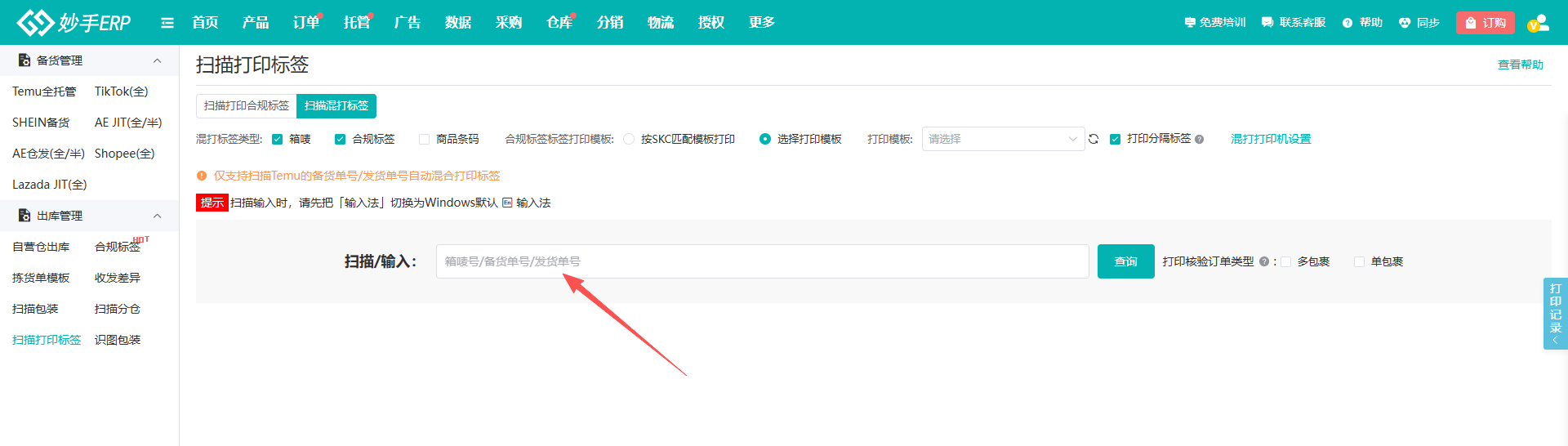Click the 输入法 icon in the hint
This screenshot has height=446, width=1568.
(507, 203)
